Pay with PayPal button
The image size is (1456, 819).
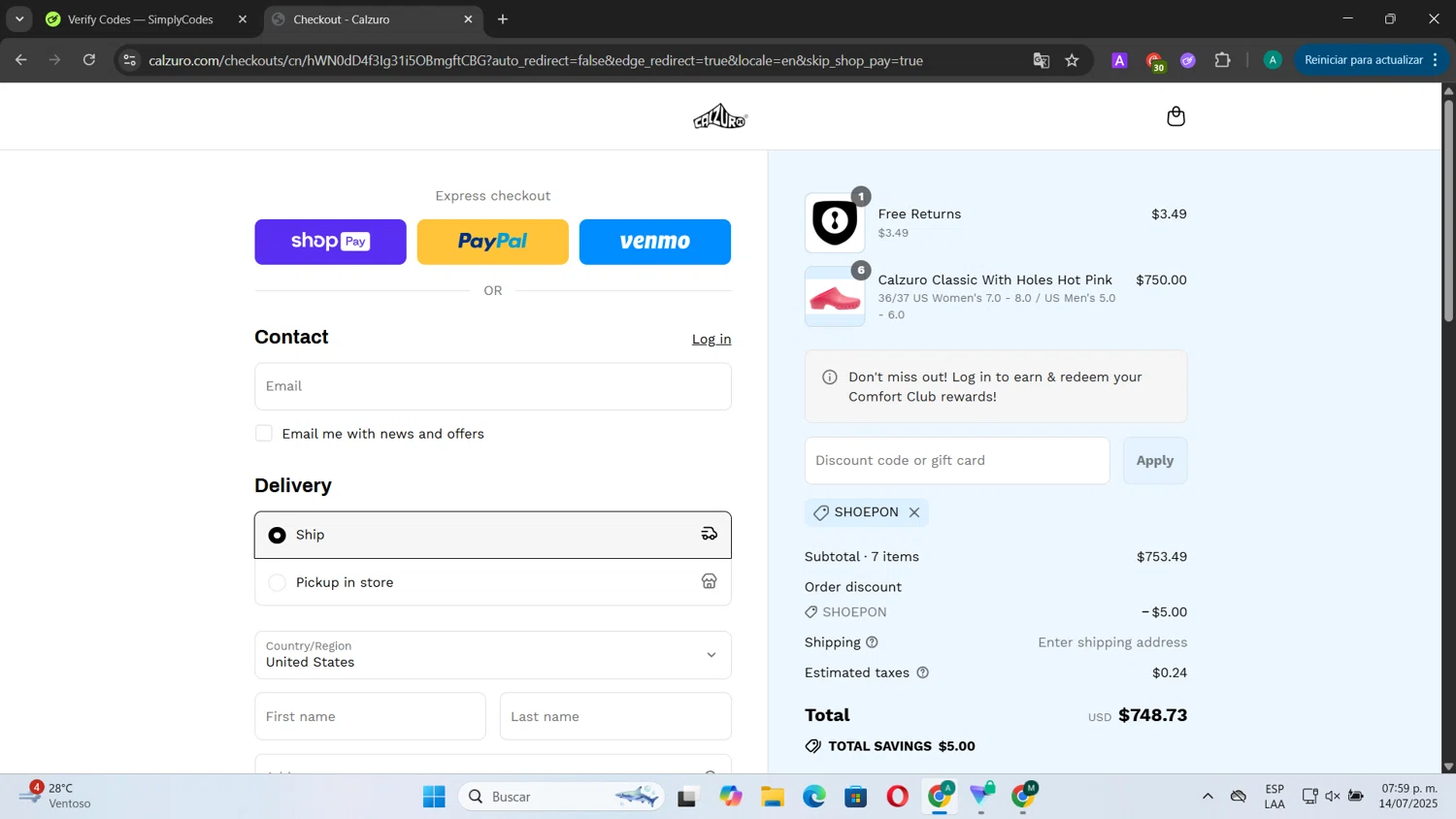click(492, 242)
